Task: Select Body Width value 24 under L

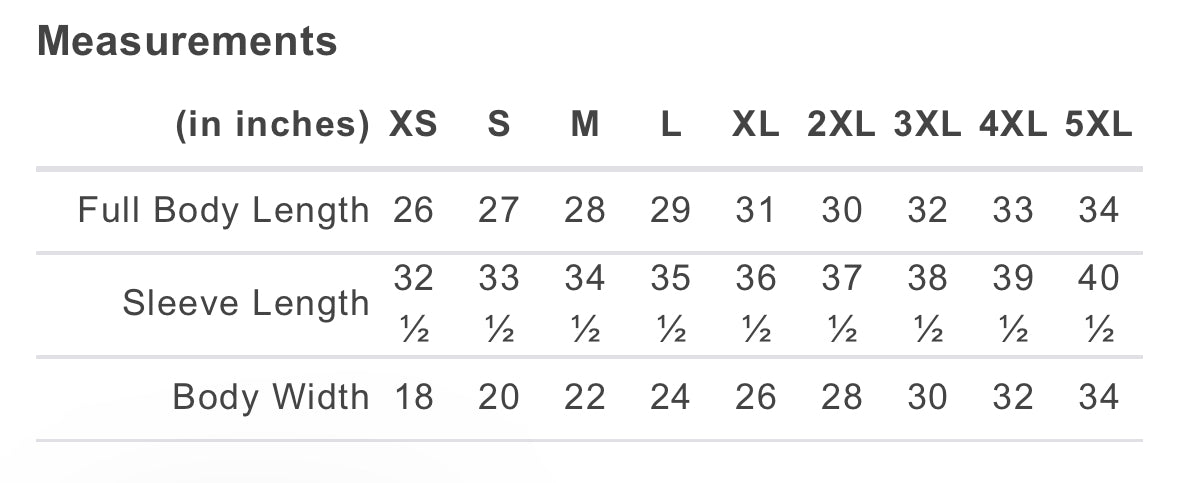Action: (x=670, y=396)
